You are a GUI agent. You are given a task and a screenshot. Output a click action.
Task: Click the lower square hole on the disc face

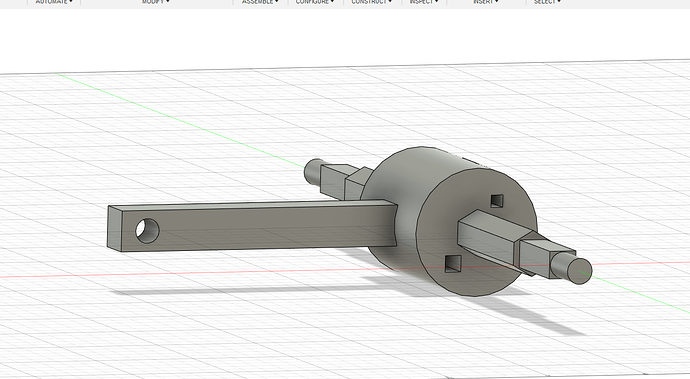coord(453,264)
